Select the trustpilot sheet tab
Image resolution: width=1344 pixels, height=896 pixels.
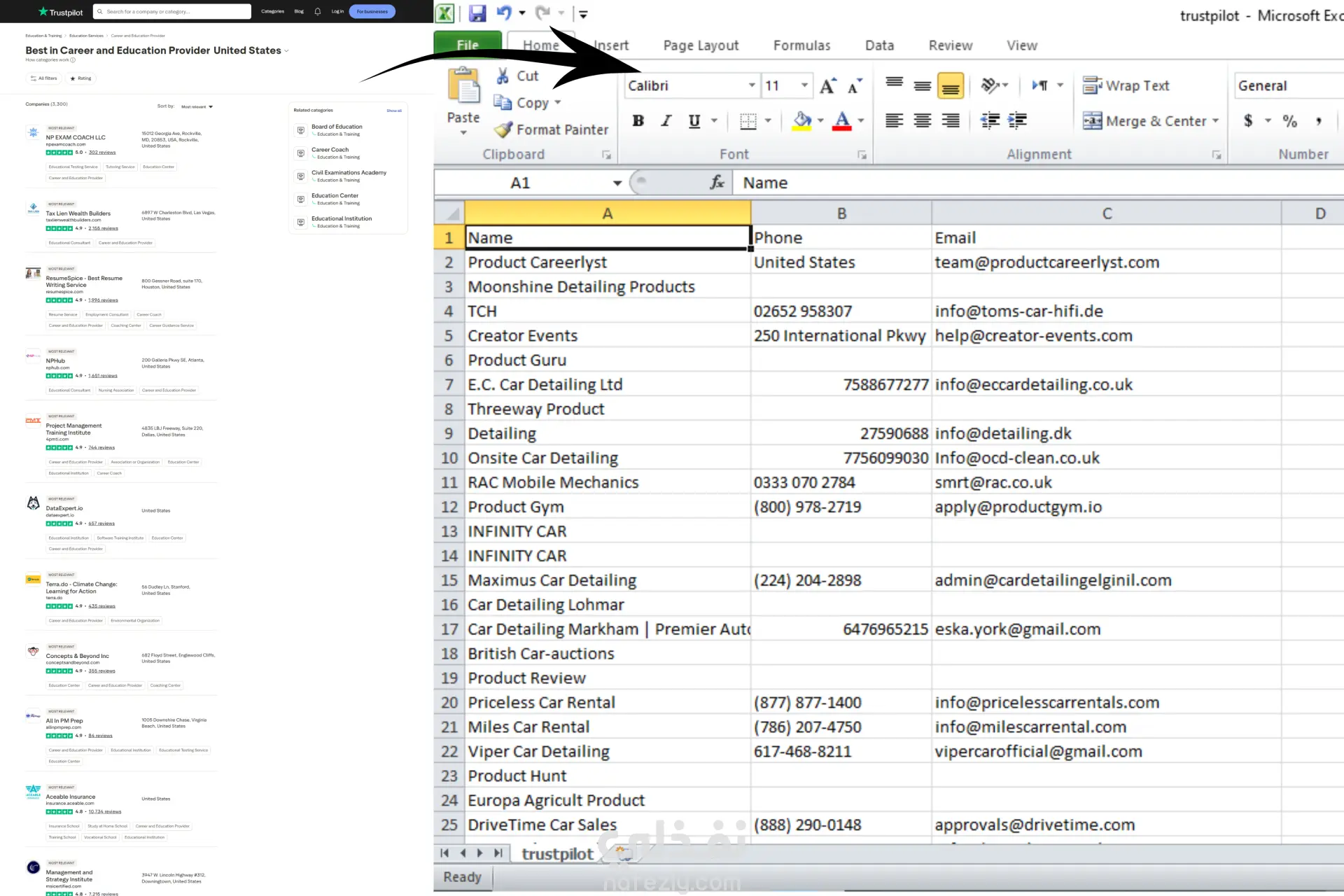point(557,853)
